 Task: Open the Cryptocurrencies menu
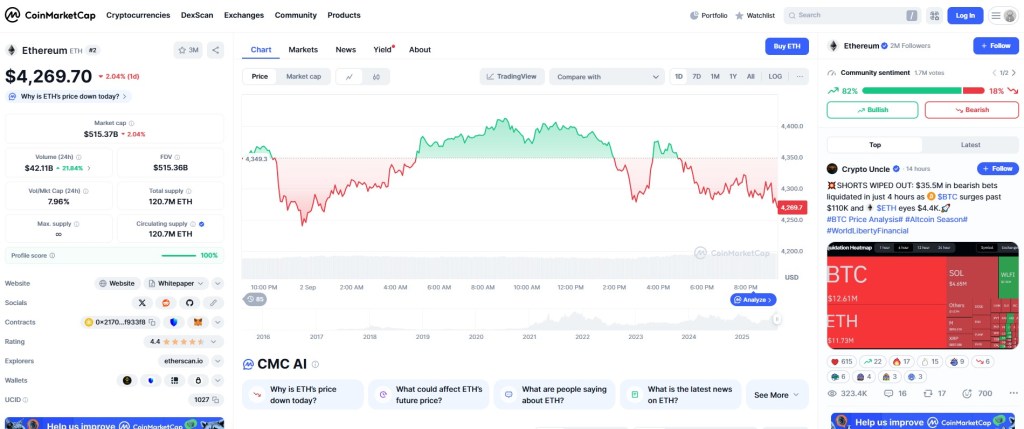click(138, 15)
